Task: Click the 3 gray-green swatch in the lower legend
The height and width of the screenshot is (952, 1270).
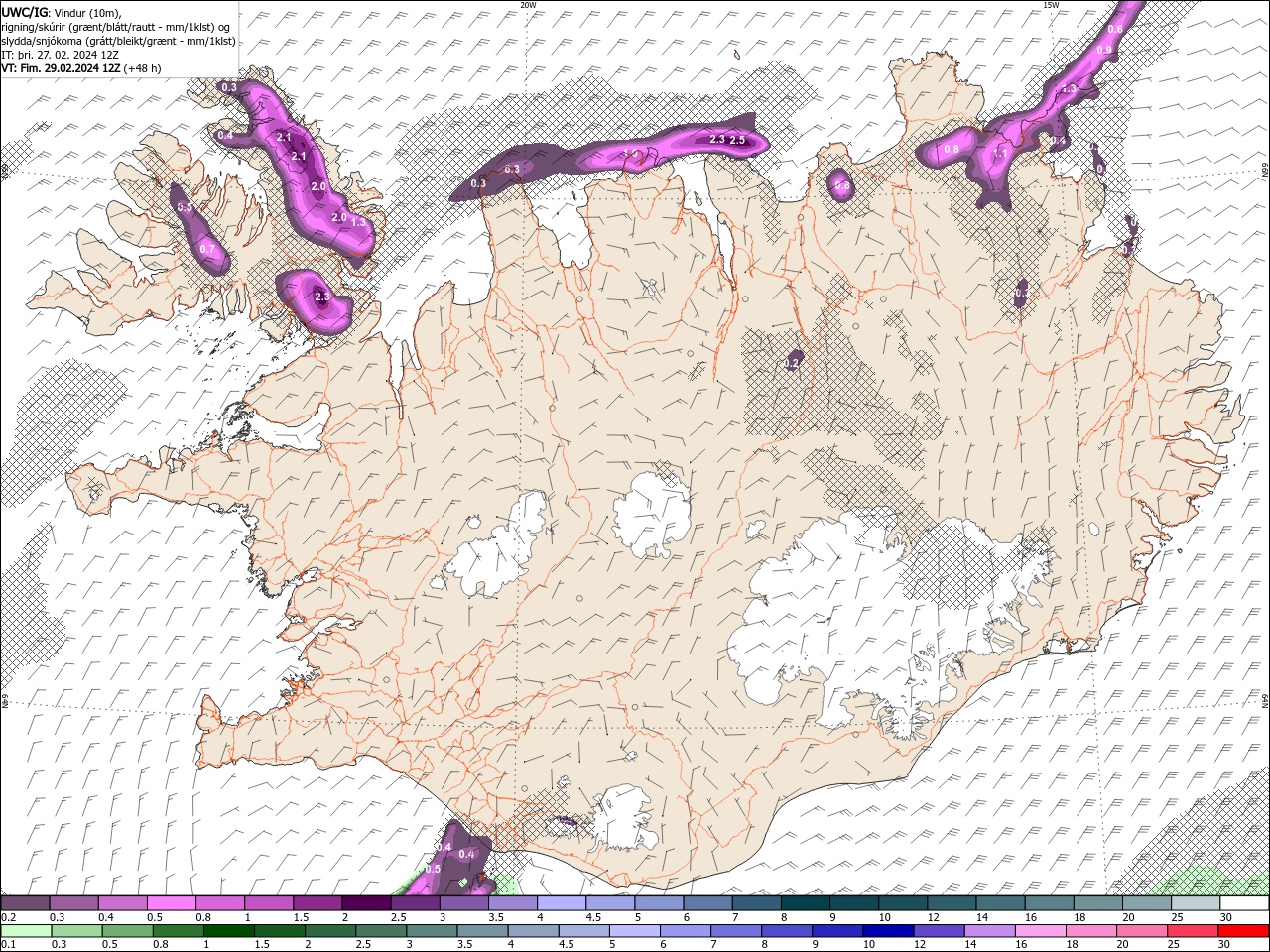Action: 432,931
